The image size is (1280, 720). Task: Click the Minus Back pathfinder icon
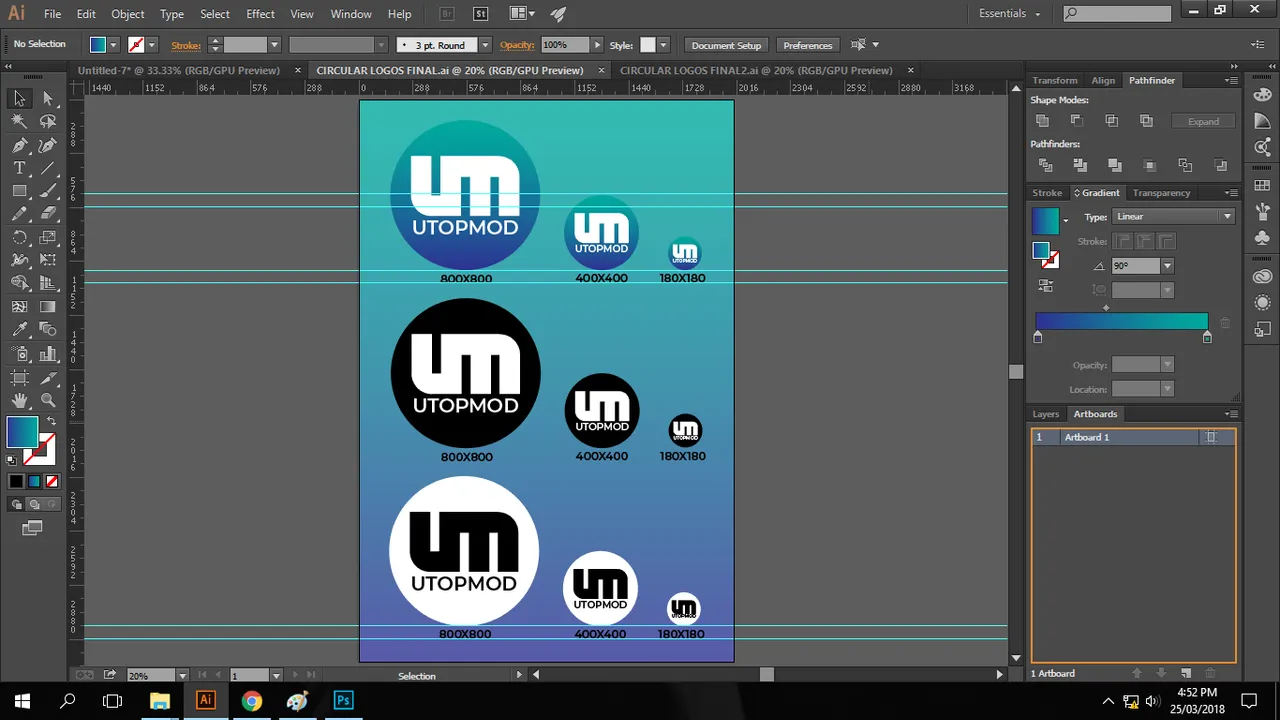[1220, 165]
